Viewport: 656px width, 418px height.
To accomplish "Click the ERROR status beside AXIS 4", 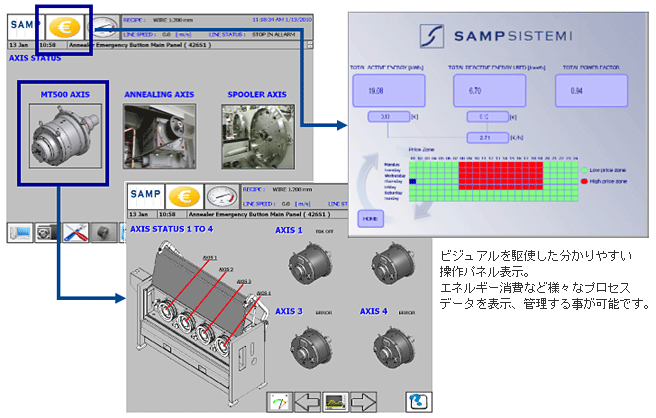I will pyautogui.click(x=407, y=313).
